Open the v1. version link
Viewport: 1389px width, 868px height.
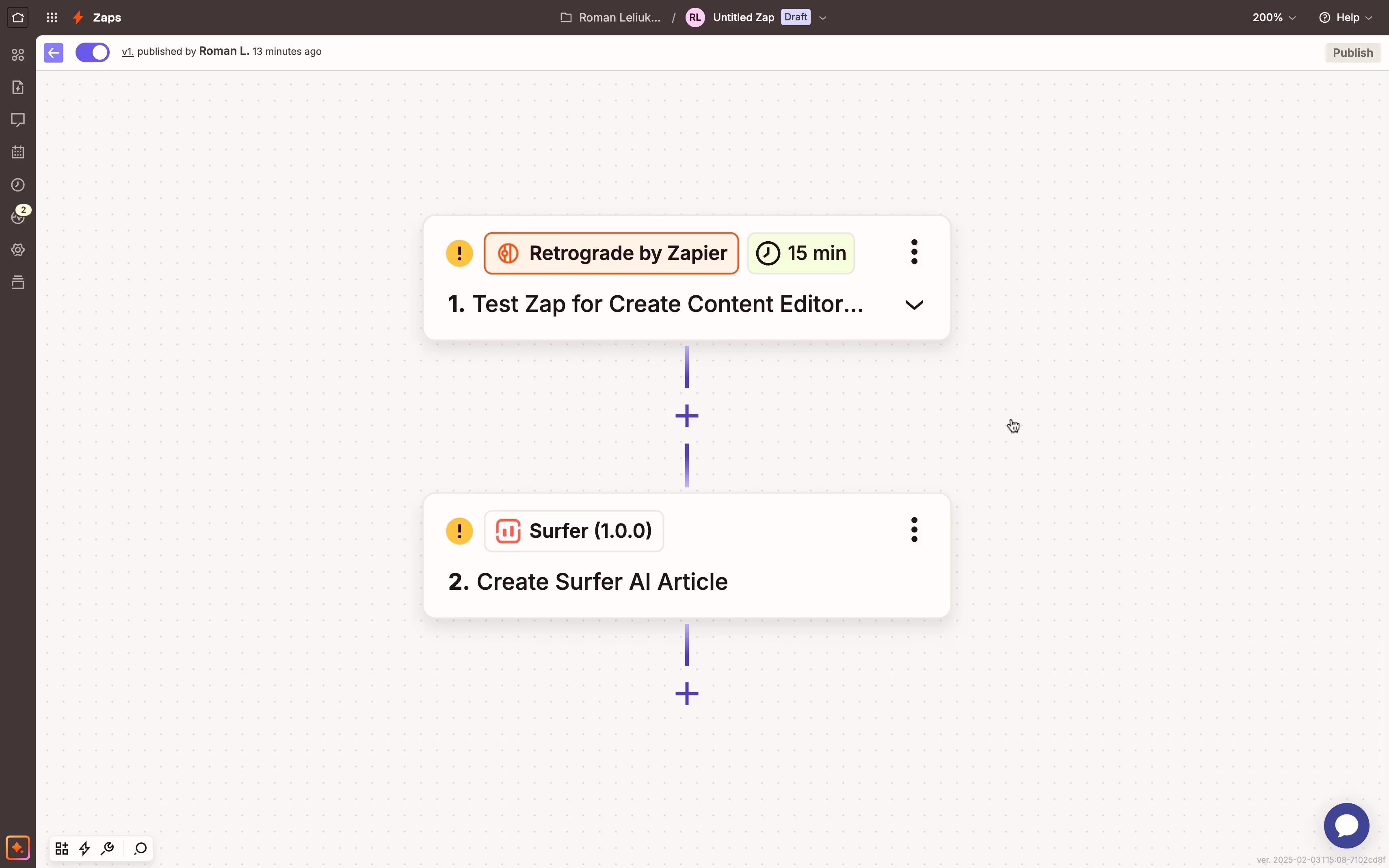click(x=128, y=52)
